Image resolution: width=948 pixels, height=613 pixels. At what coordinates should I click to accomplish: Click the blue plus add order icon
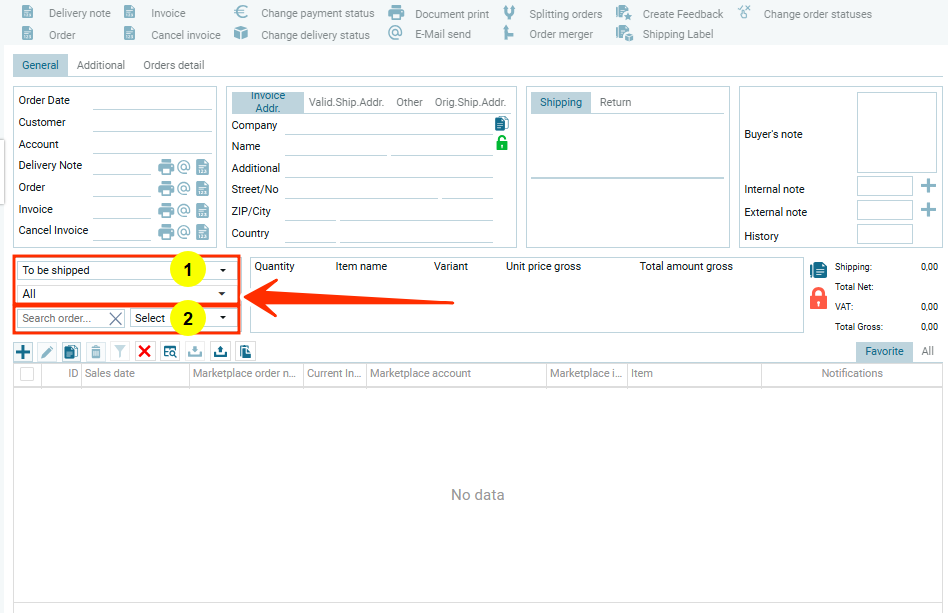(x=22, y=351)
